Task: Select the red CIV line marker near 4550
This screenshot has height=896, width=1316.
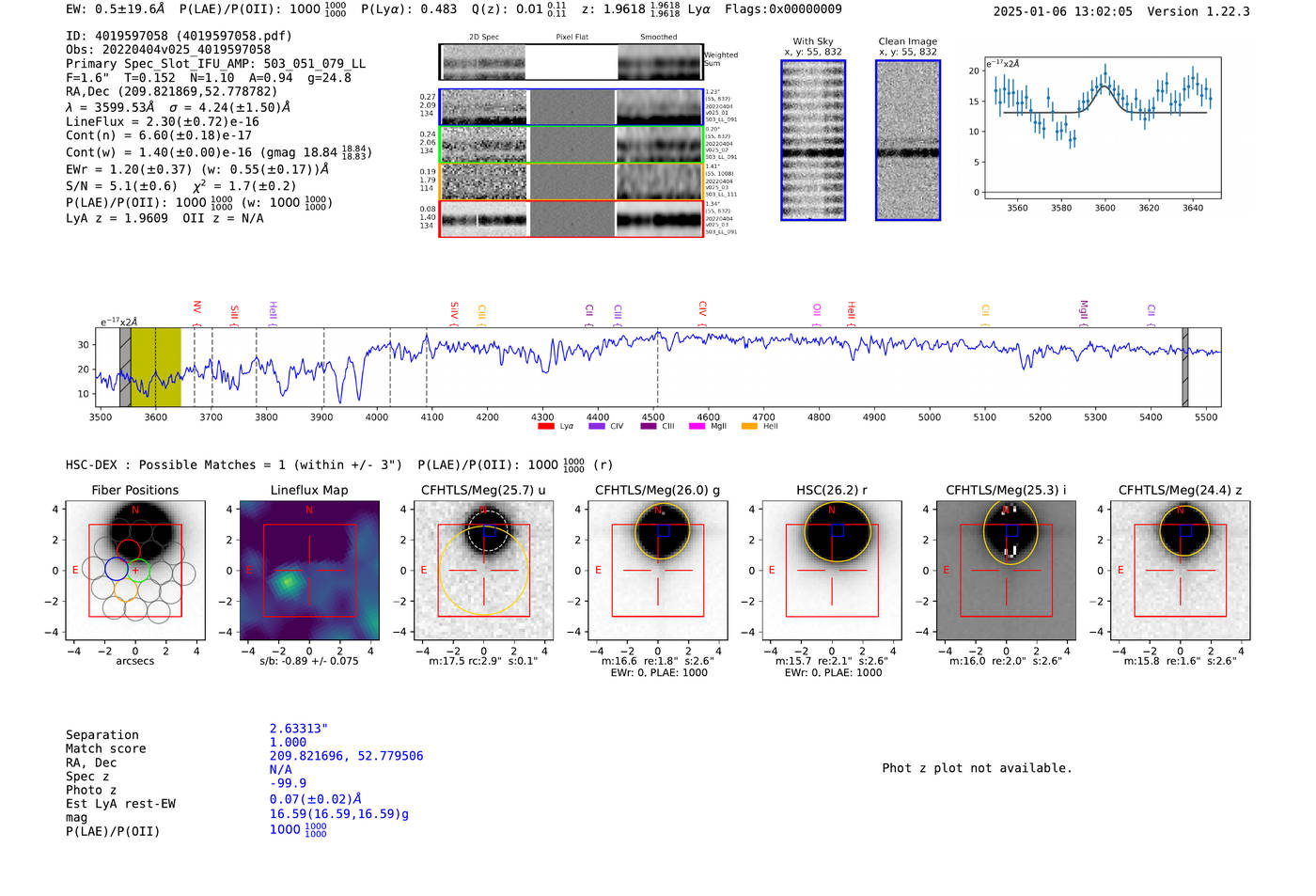Action: click(702, 313)
